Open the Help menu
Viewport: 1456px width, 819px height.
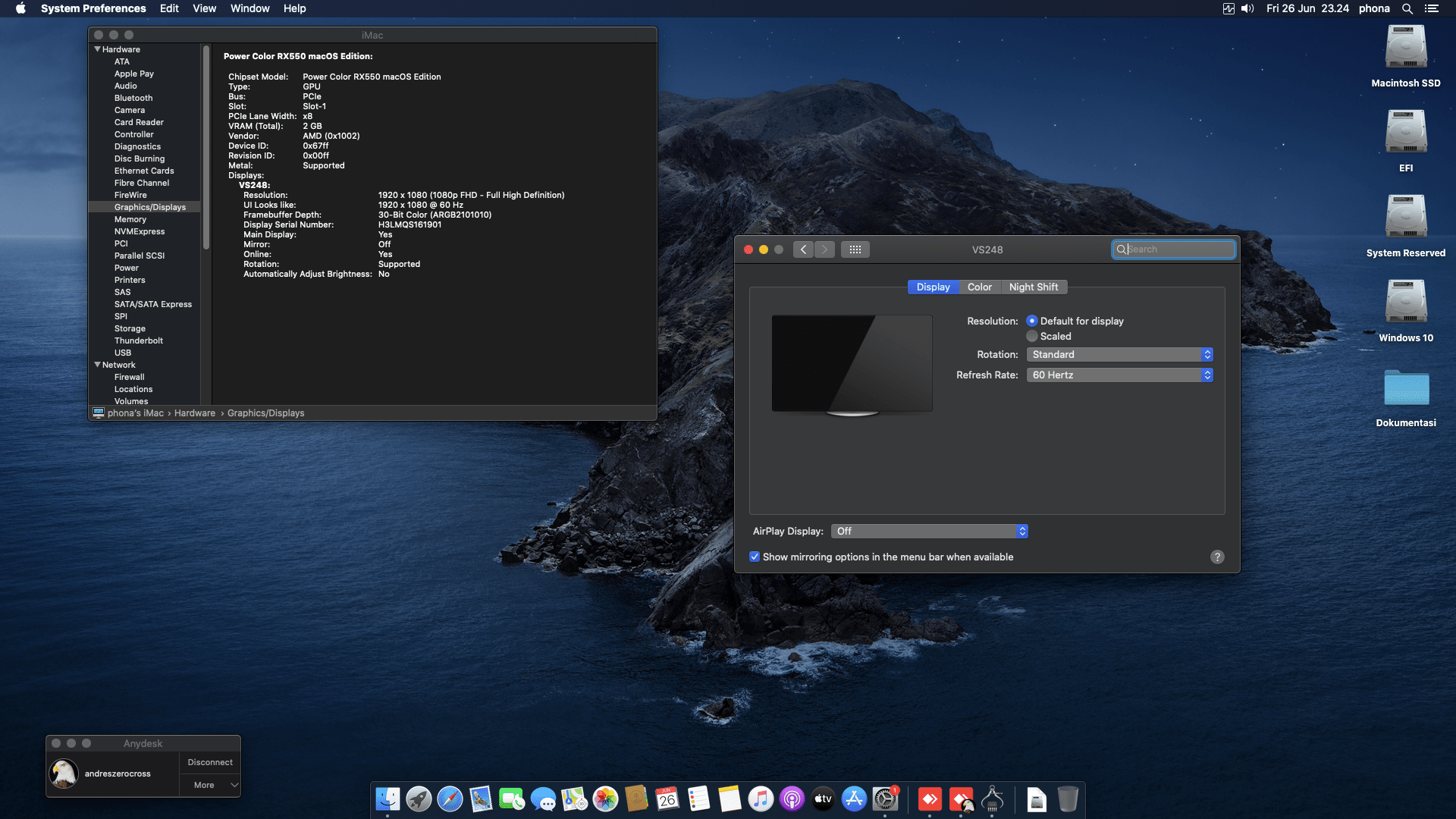click(x=294, y=8)
